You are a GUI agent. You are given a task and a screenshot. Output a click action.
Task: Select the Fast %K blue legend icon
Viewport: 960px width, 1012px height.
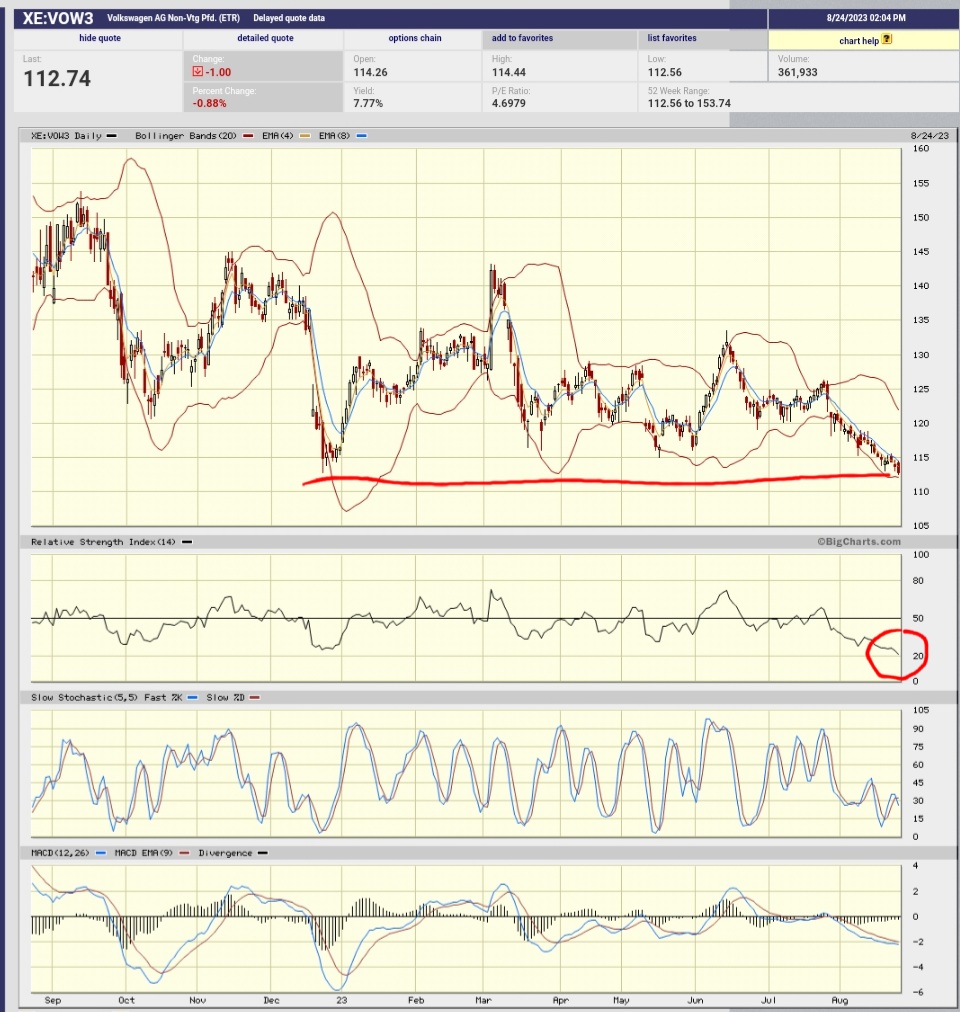point(192,697)
